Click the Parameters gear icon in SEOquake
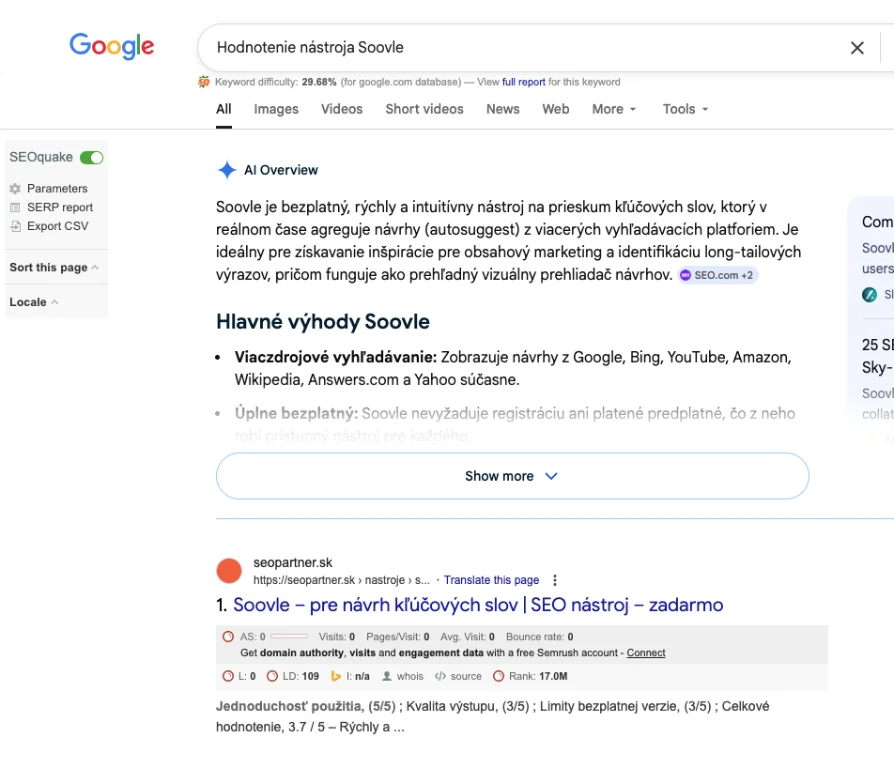894x768 pixels. coord(15,189)
